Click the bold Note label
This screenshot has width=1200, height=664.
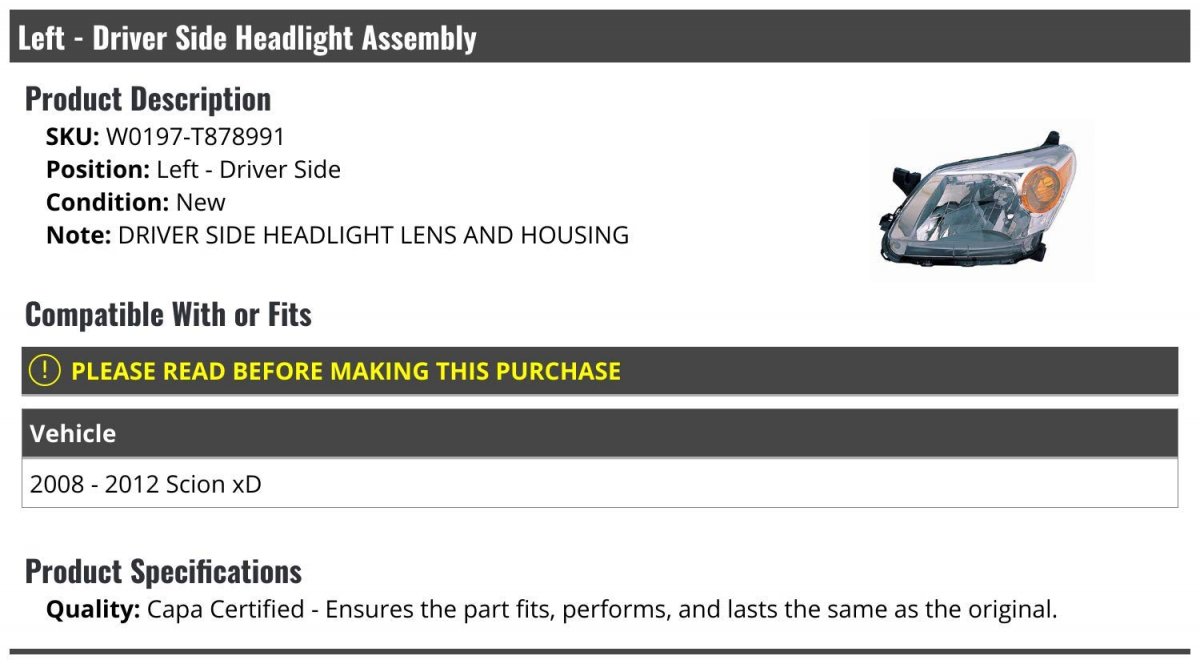(78, 235)
